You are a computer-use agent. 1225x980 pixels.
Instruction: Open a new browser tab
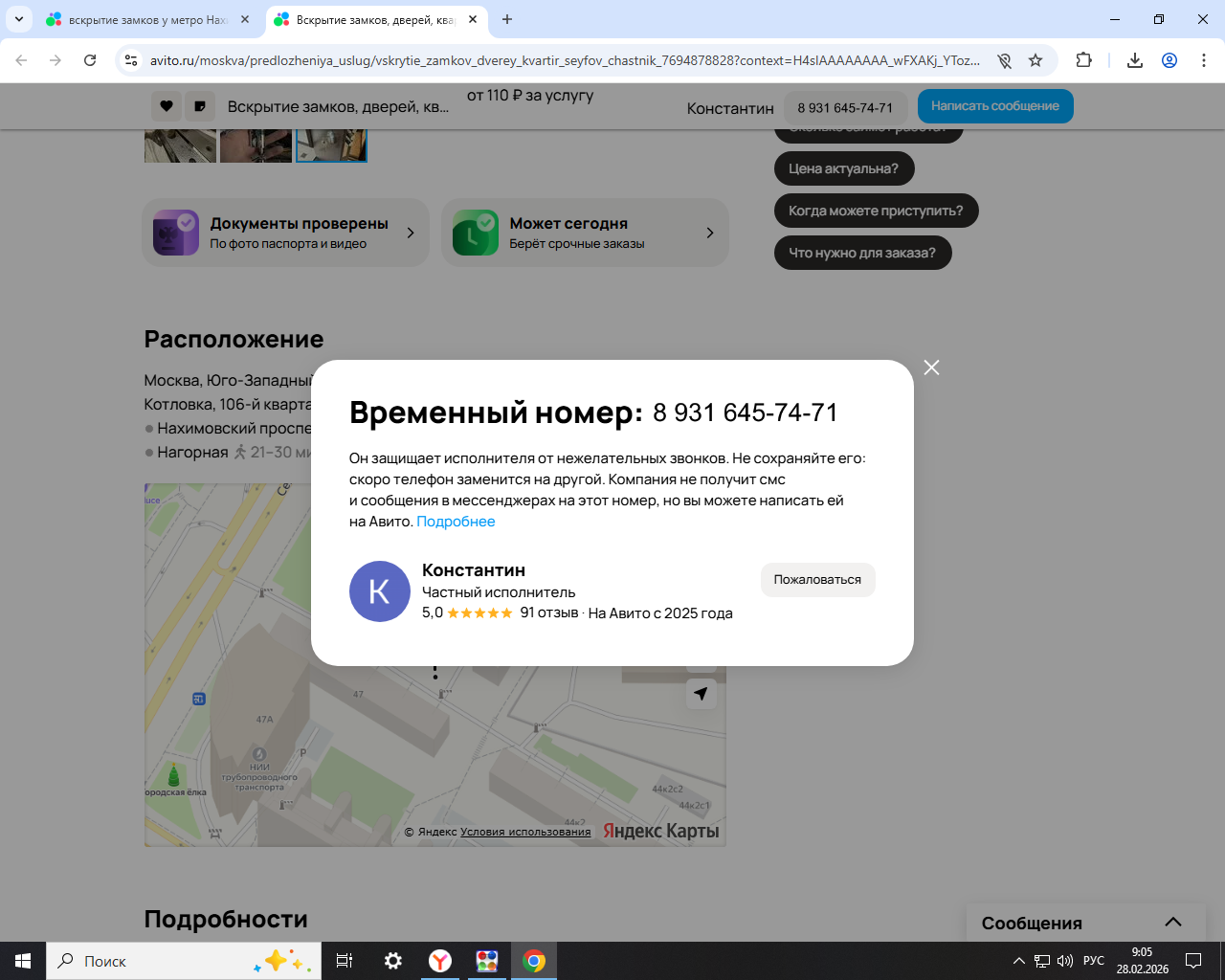[507, 19]
